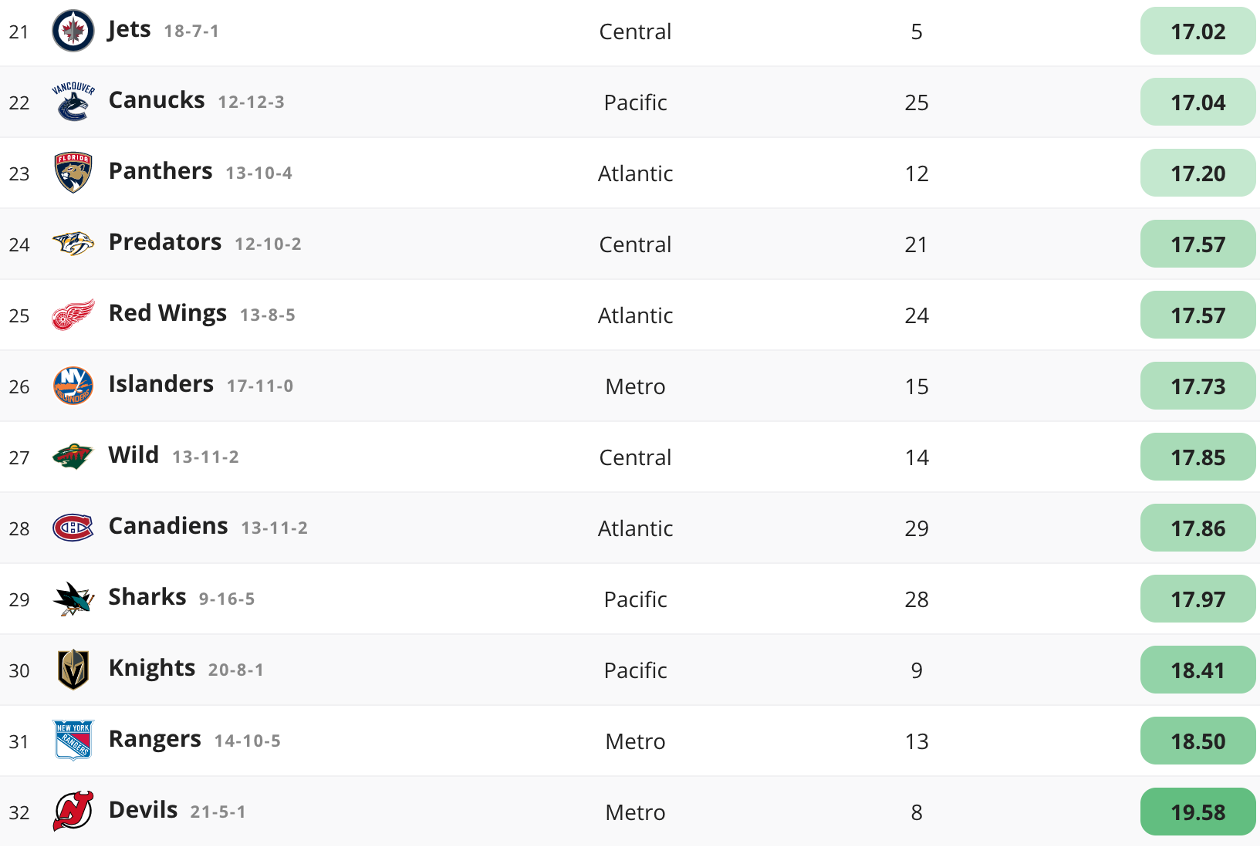Screen dimensions: 1260x846
Task: Open the Islanders team name link
Action: 161,384
